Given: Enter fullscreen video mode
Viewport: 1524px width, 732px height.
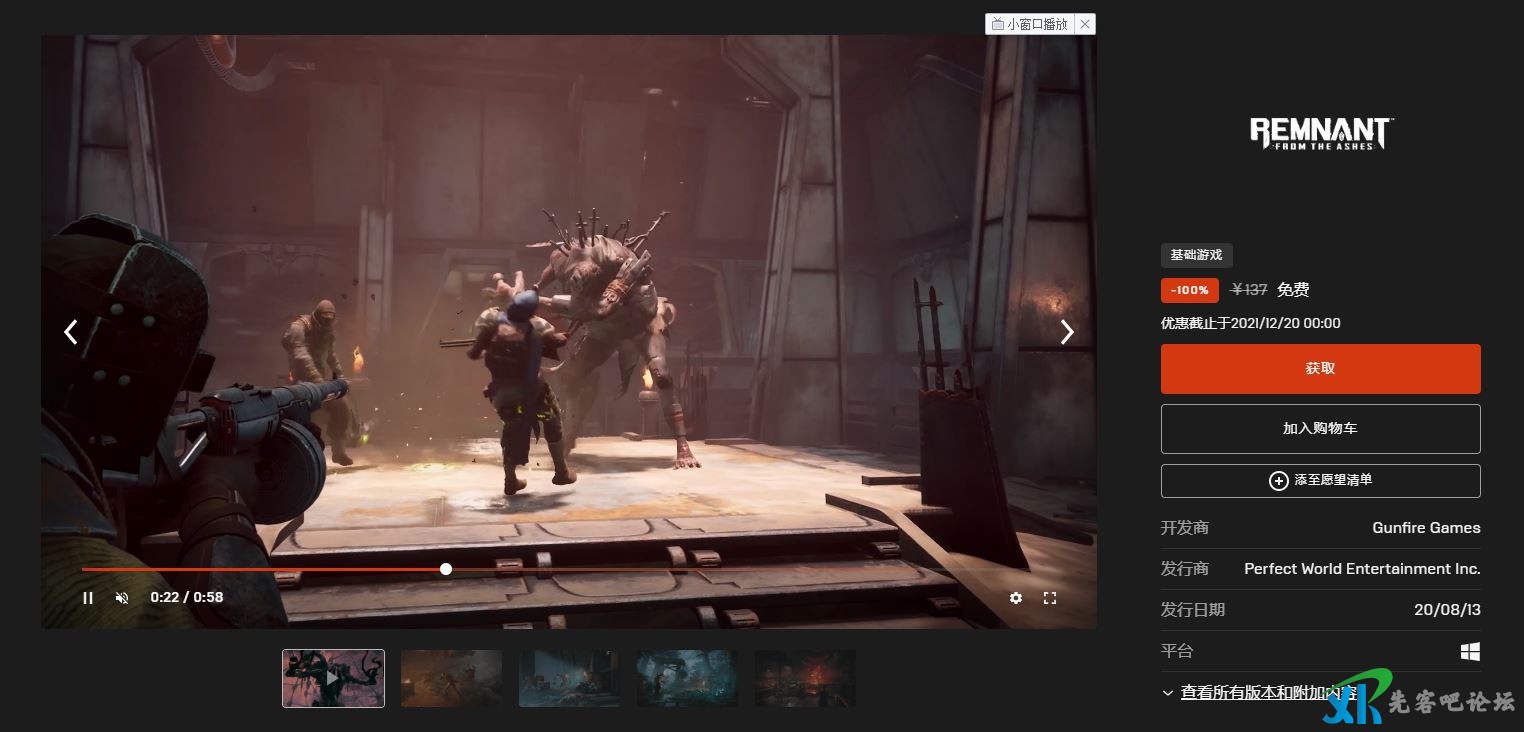Looking at the screenshot, I should [1050, 598].
